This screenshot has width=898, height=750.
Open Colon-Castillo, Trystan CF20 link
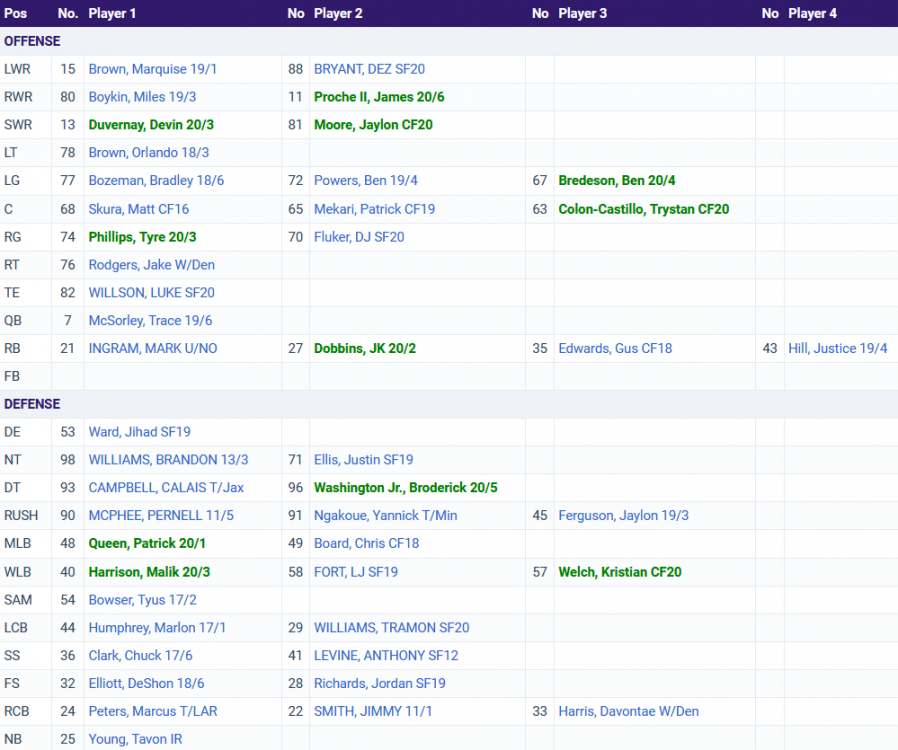[644, 209]
